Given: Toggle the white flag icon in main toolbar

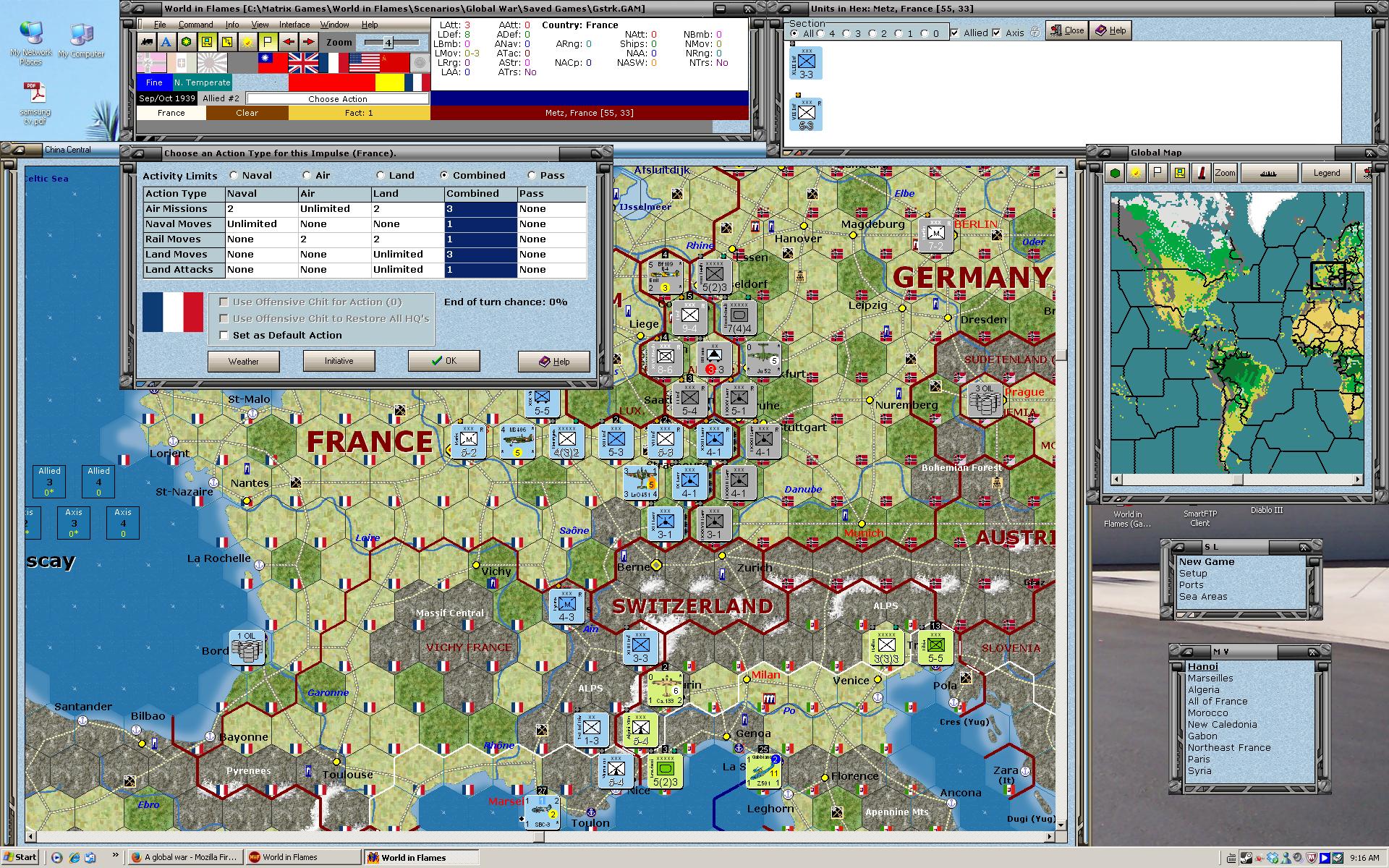Looking at the screenshot, I should [x=267, y=42].
